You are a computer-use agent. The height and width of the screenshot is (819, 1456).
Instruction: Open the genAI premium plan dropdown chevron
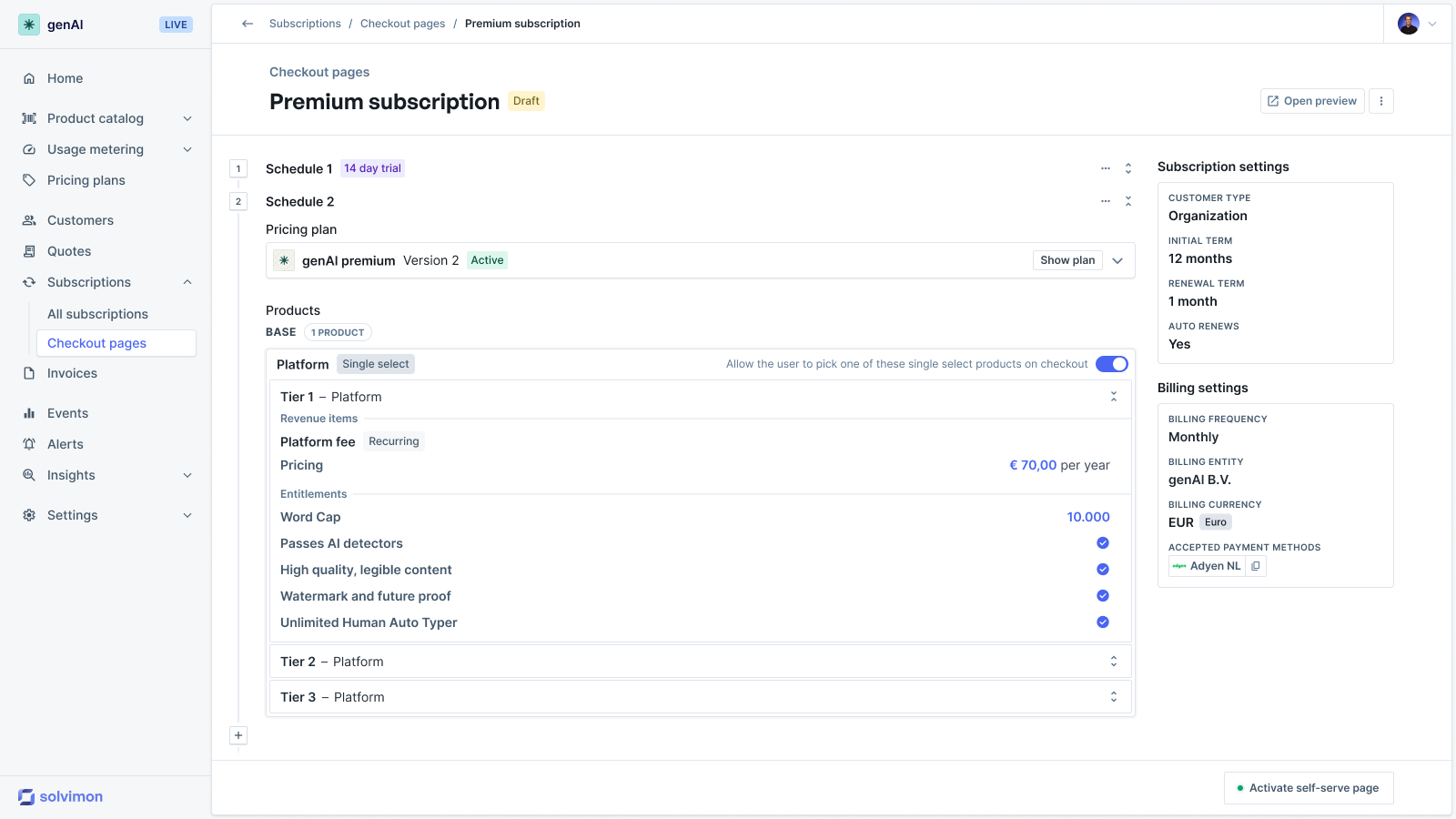pyautogui.click(x=1117, y=260)
